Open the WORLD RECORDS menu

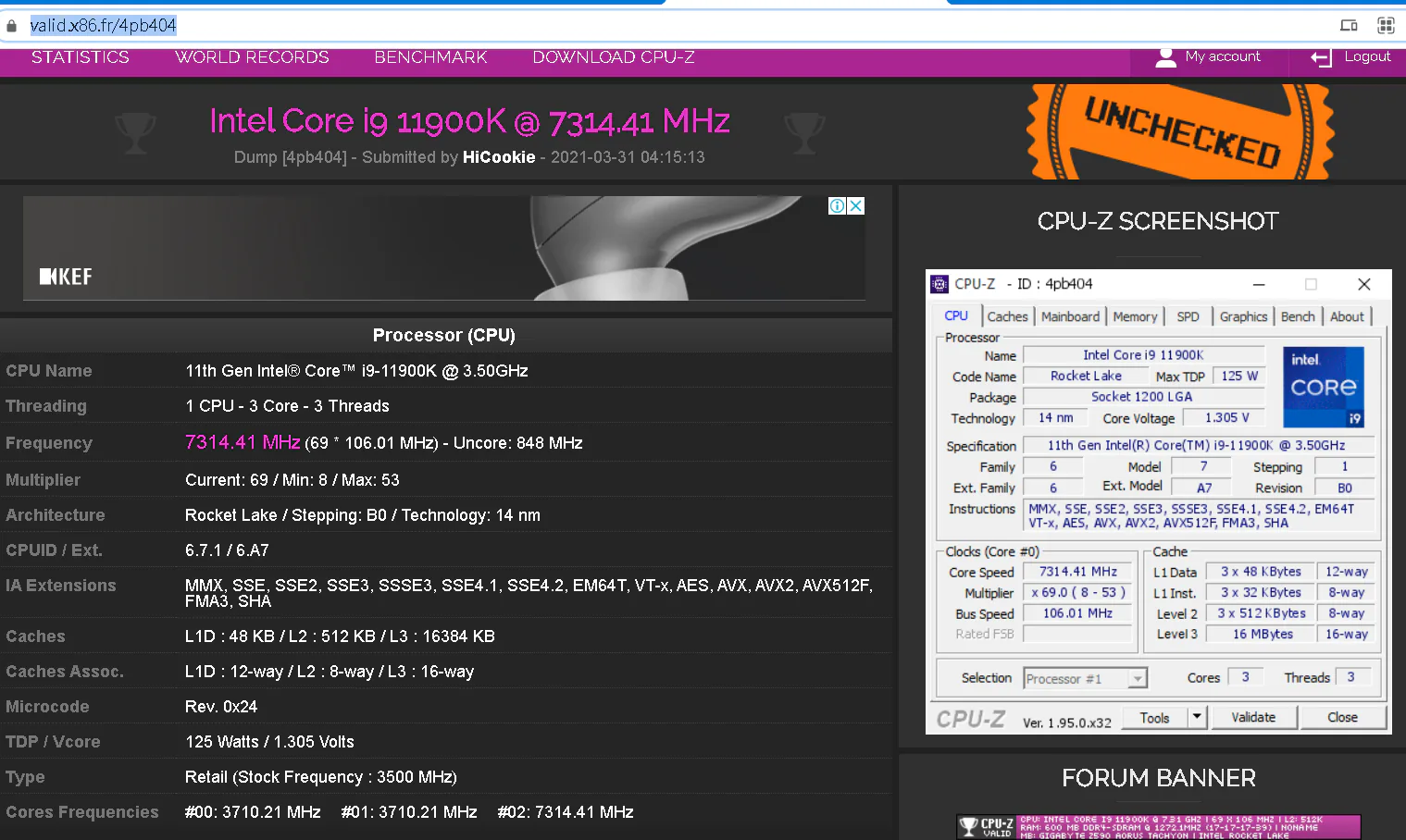pos(252,57)
